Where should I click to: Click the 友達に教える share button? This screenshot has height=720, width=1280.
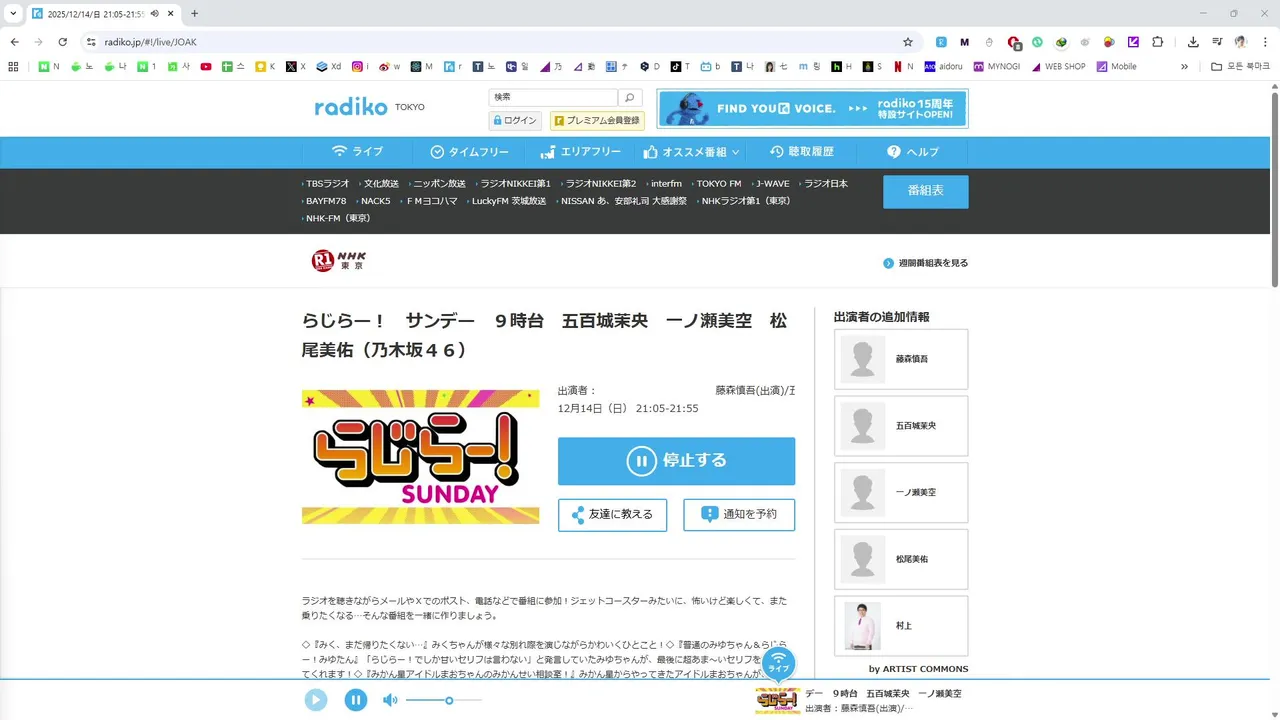coord(612,515)
